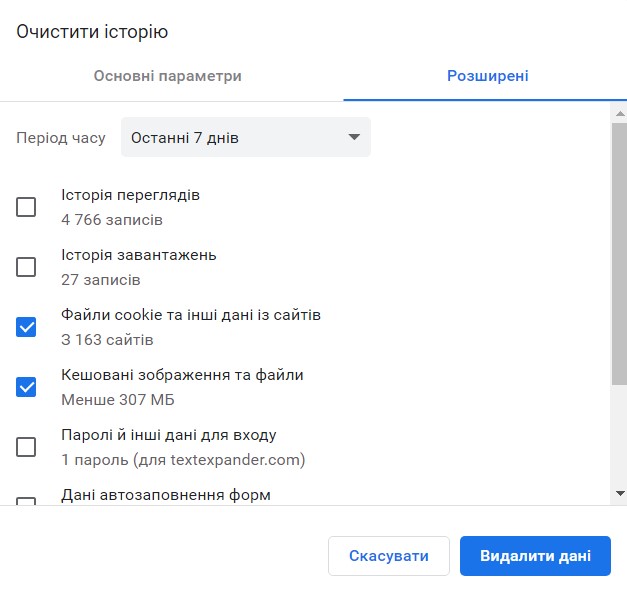Toggle the Дані автозаповнення форм checkbox

click(x=26, y=501)
